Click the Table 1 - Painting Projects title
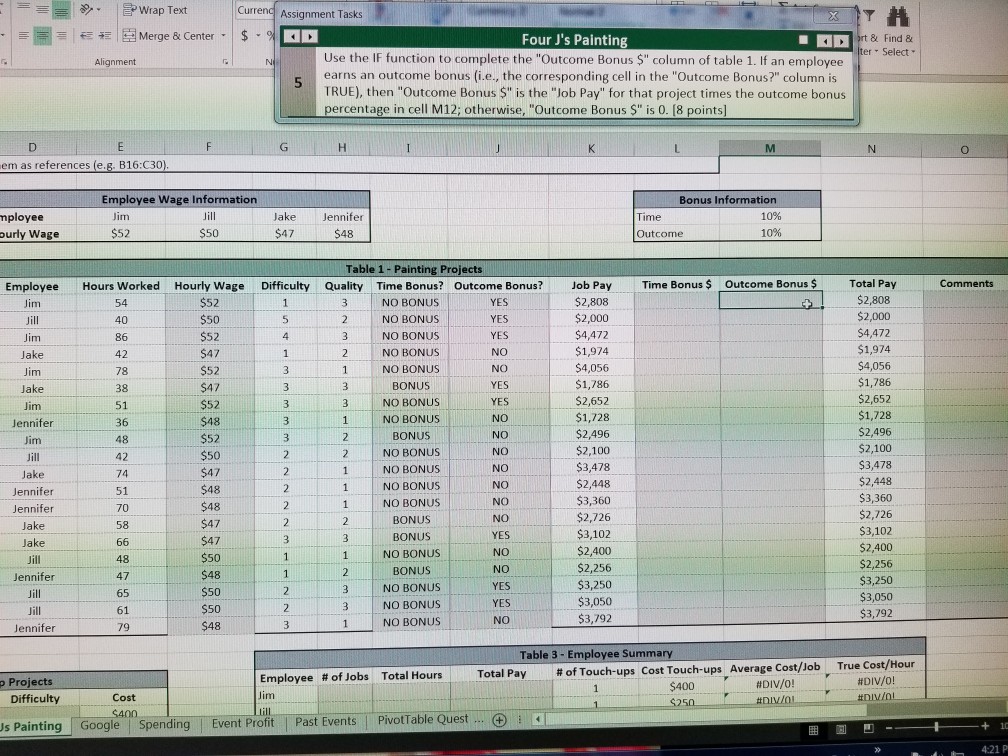1008x756 pixels. pyautogui.click(x=413, y=269)
